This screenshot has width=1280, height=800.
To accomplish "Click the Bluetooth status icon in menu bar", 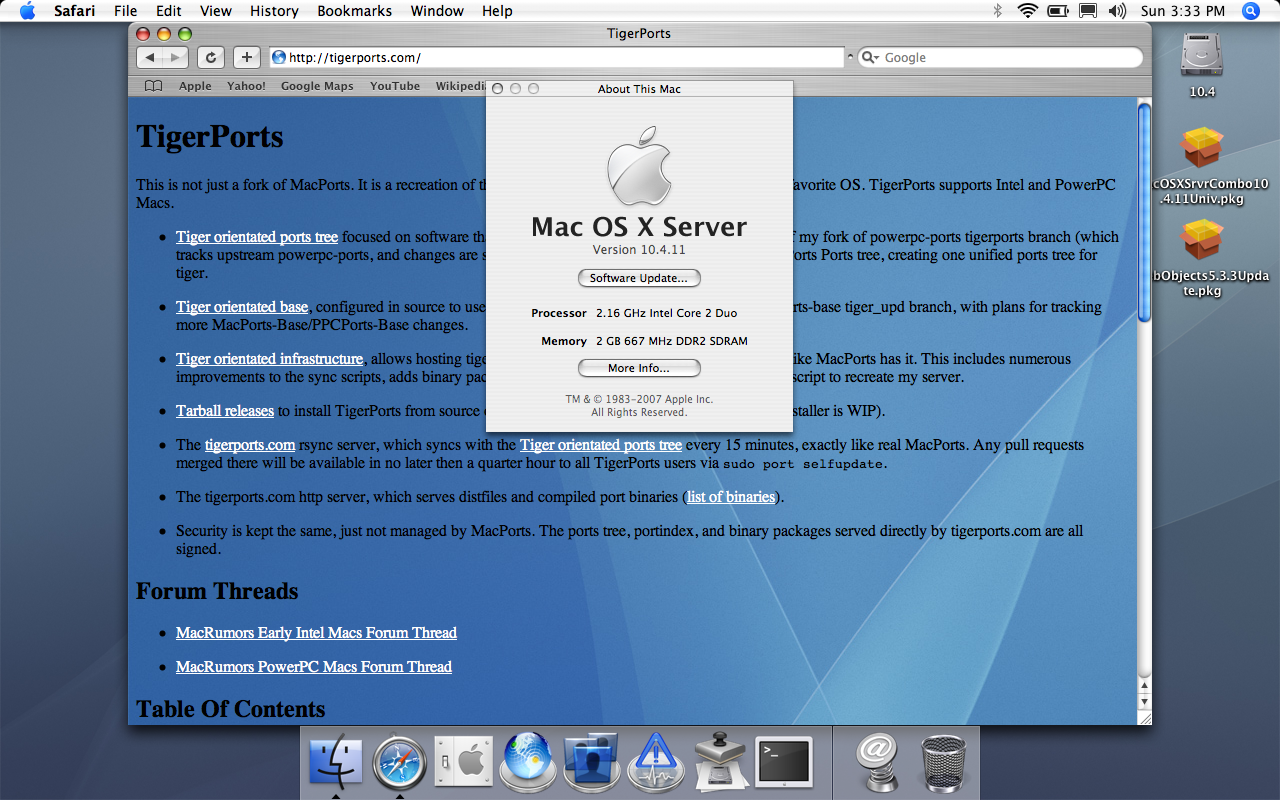I will 997,11.
